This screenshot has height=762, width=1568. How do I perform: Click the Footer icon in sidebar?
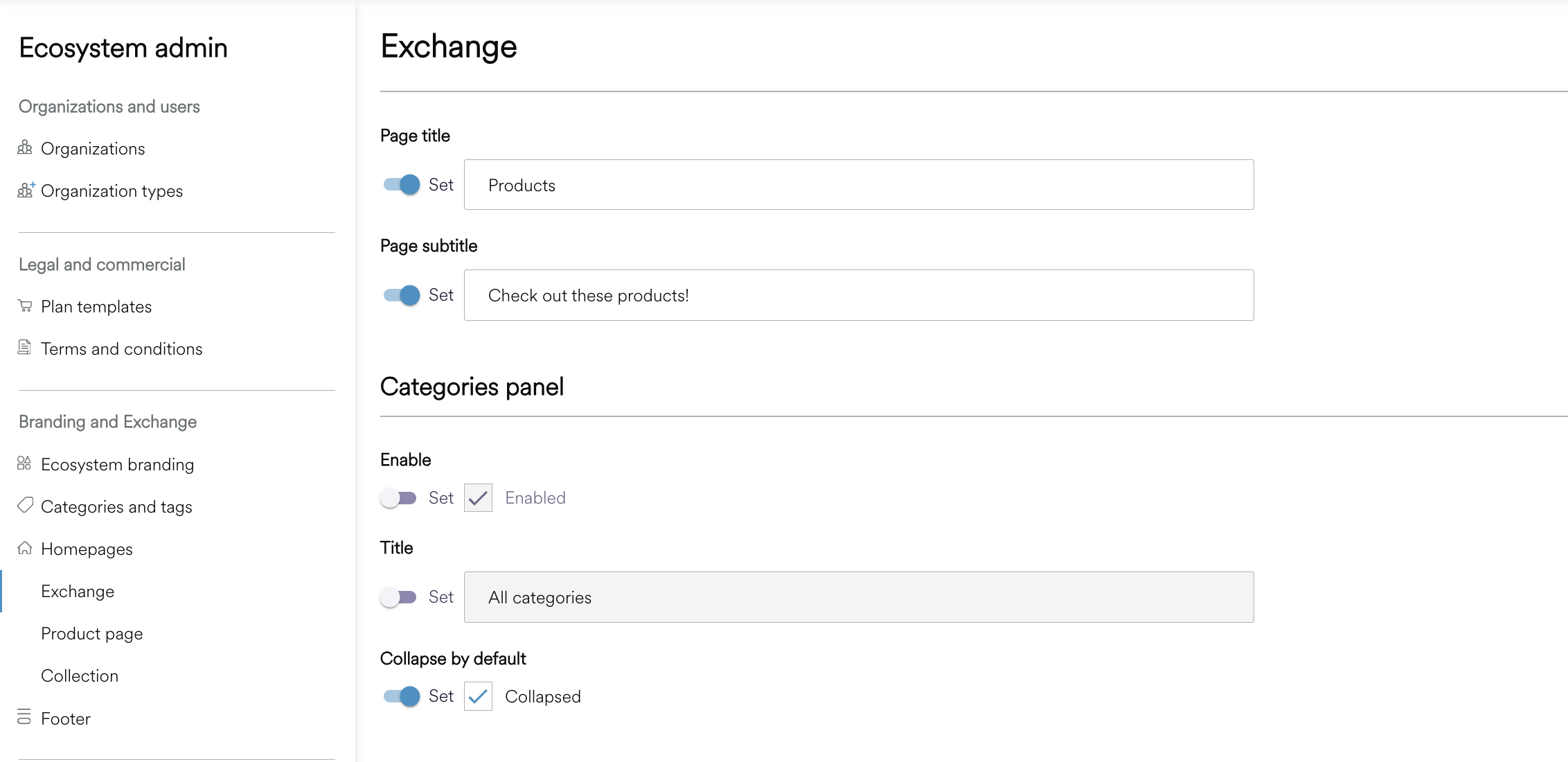click(x=24, y=717)
